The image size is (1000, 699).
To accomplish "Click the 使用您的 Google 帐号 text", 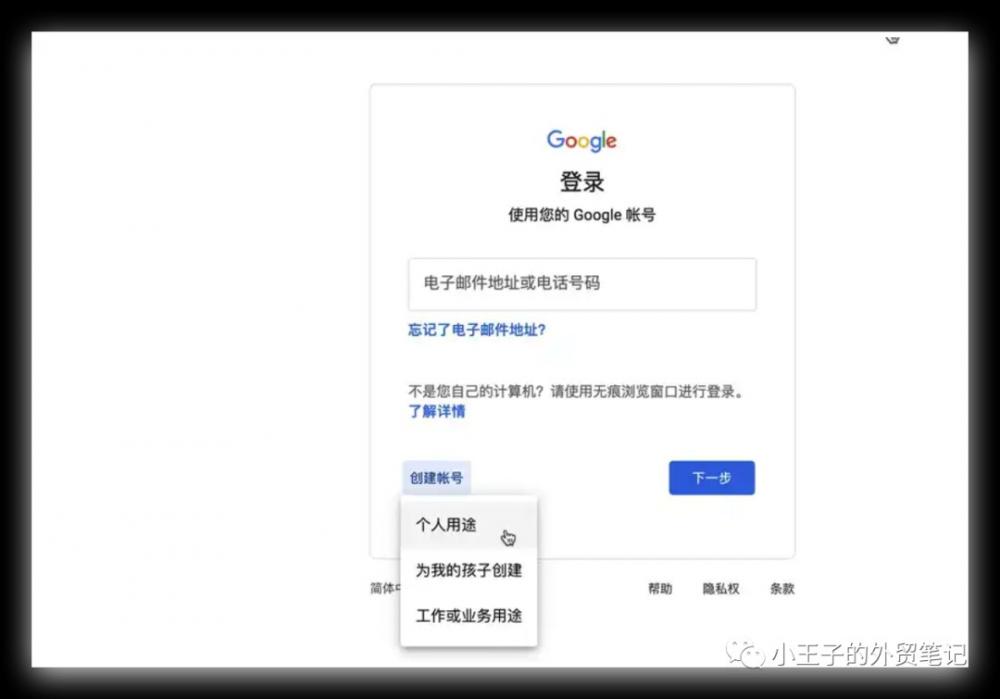I will [x=582, y=215].
